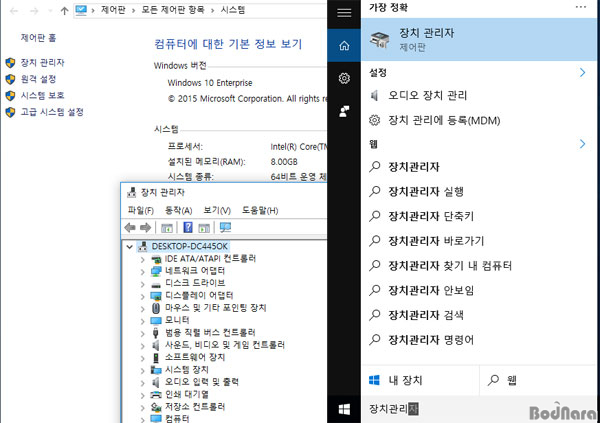Go to 제어판 홈 link

tap(38, 38)
